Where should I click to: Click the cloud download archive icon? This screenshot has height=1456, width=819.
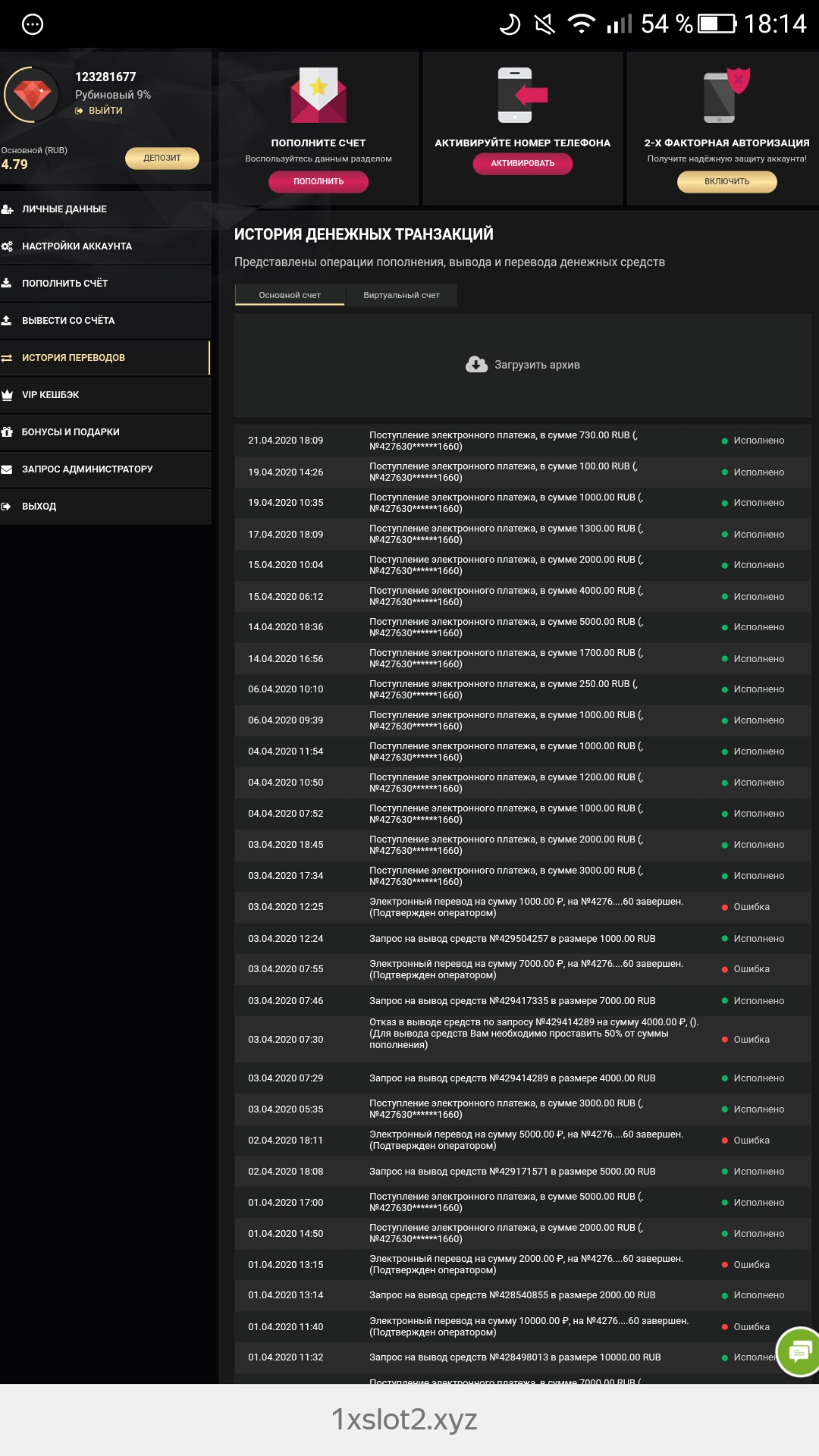(476, 365)
